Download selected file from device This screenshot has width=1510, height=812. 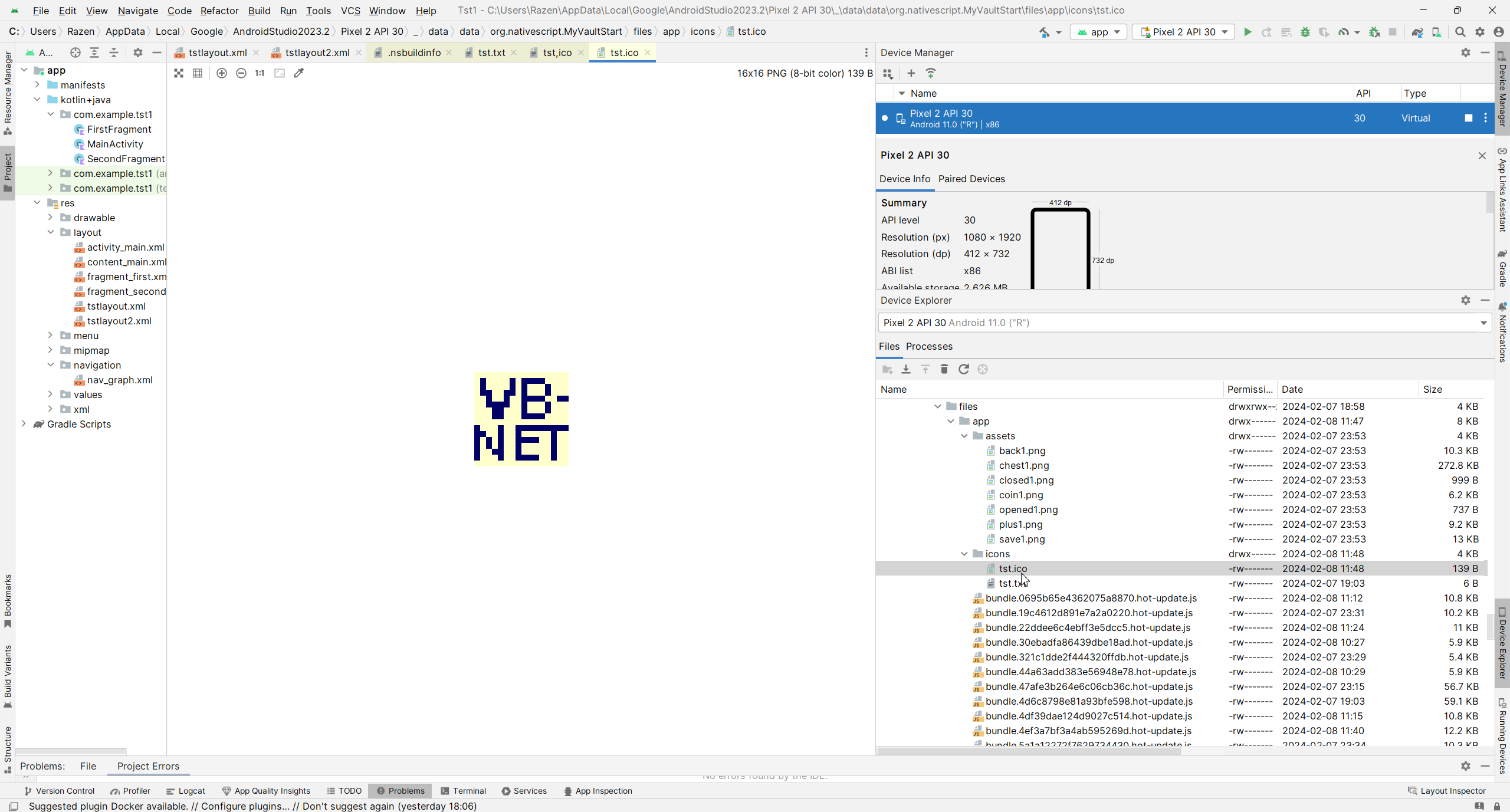(906, 369)
